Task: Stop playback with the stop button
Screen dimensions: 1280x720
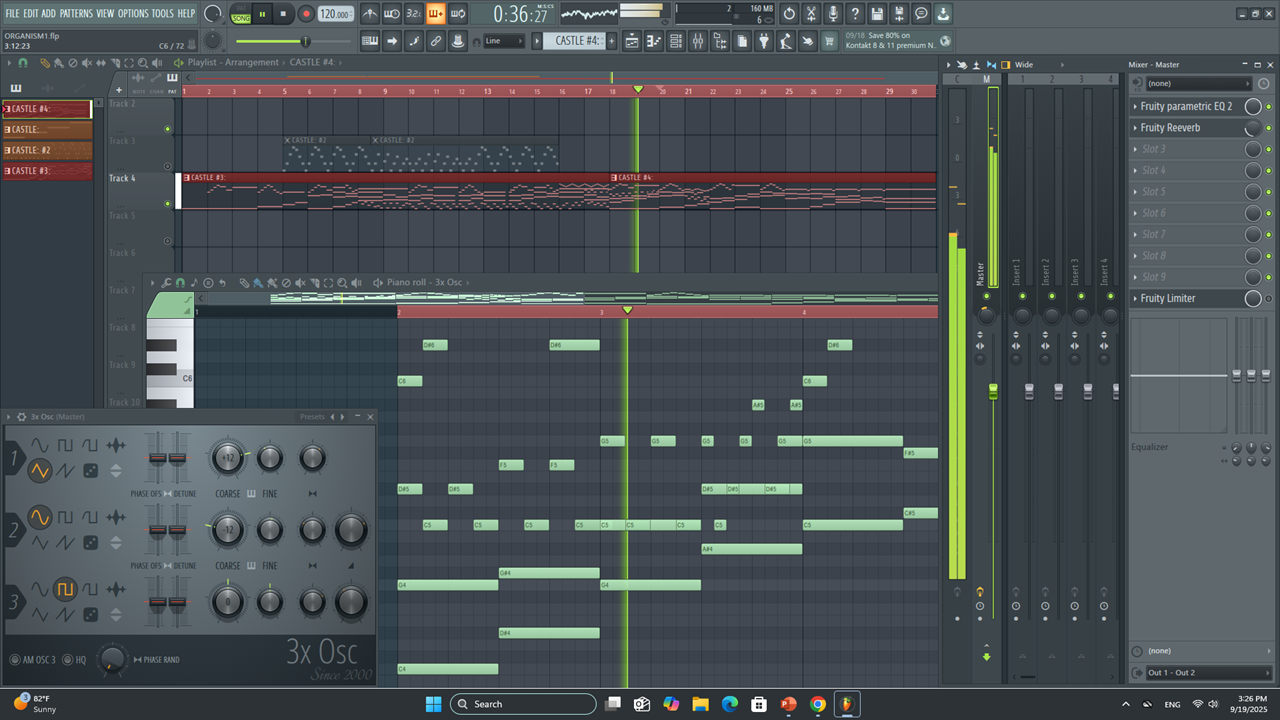Action: pyautogui.click(x=283, y=14)
